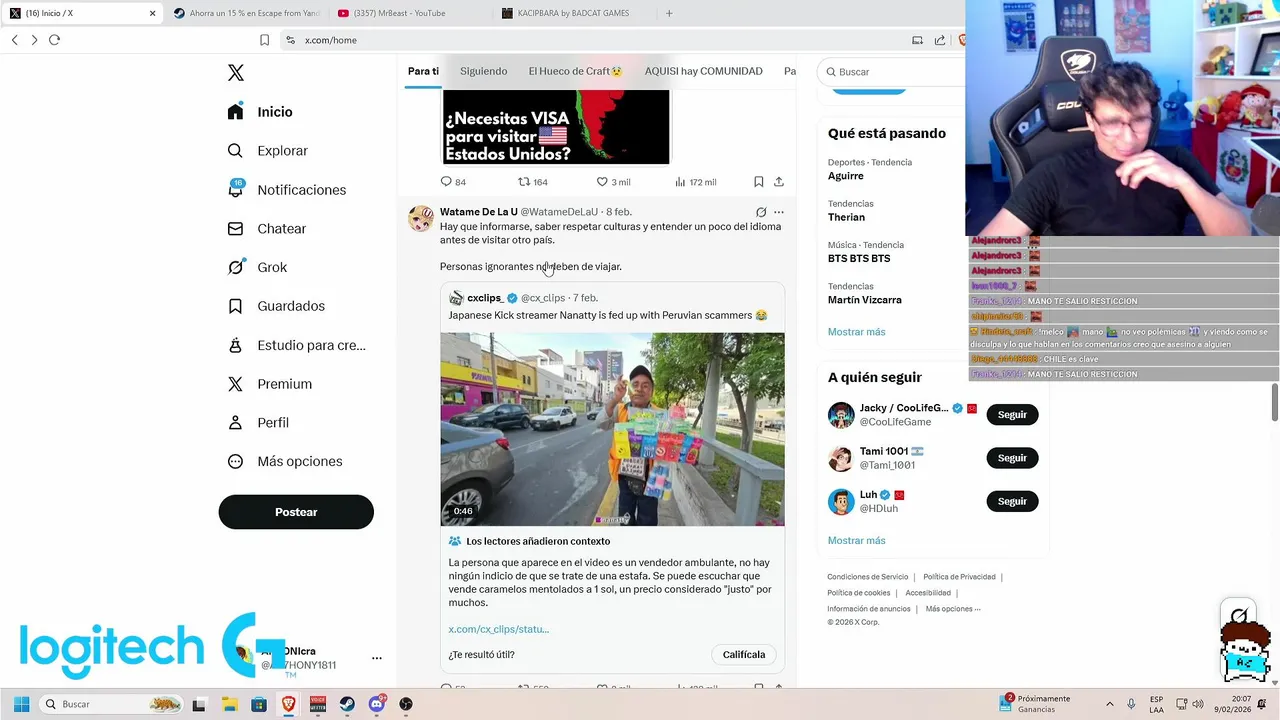Open El Hueco de Craft tab
The image size is (1280, 720).
coord(576,71)
